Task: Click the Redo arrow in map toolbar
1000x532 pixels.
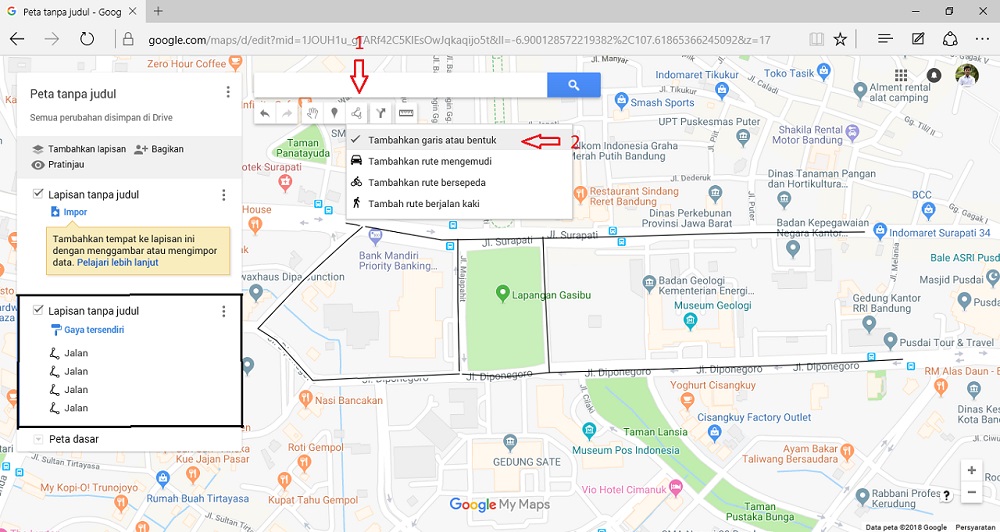Action: point(288,114)
